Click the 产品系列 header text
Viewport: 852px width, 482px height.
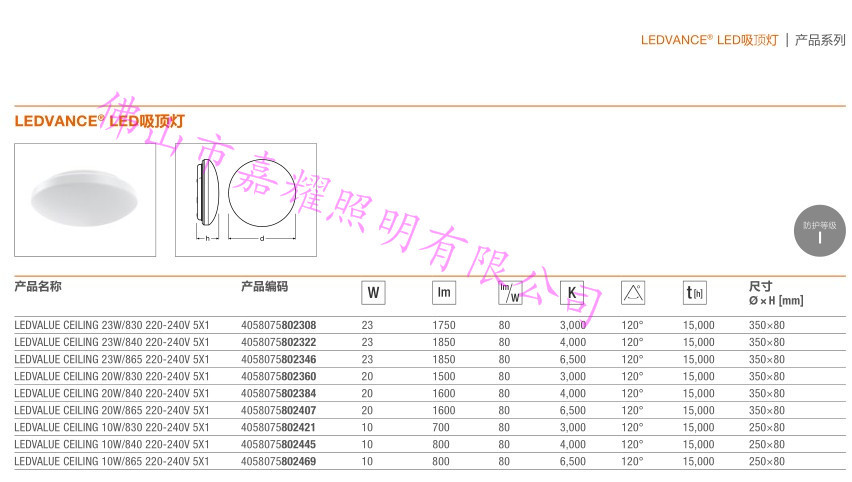click(820, 40)
